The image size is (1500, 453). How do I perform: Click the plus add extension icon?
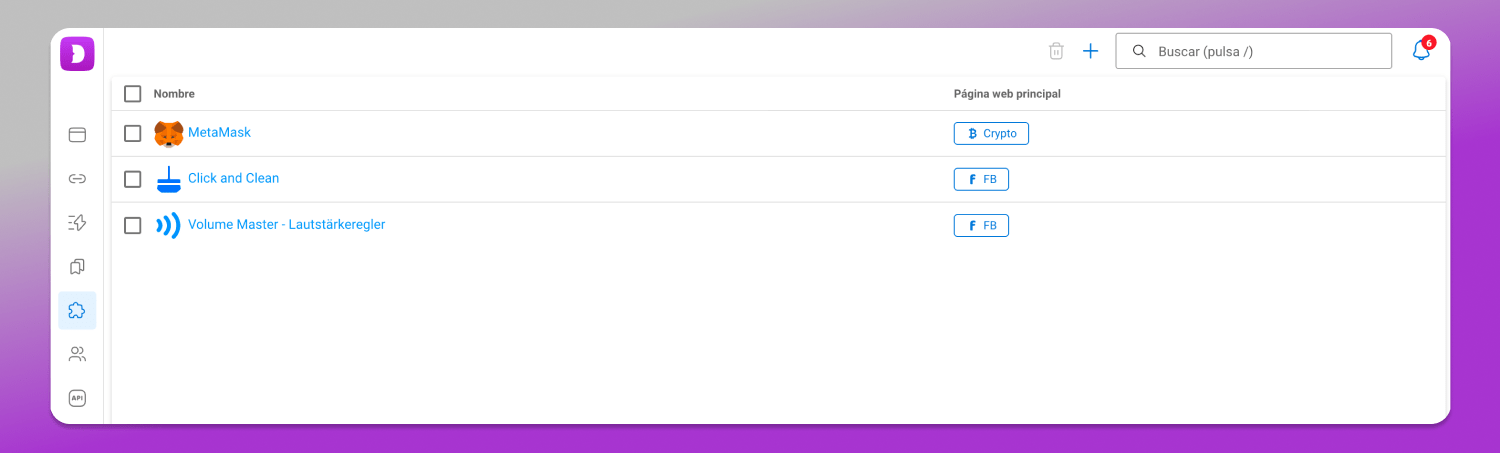coord(1091,51)
